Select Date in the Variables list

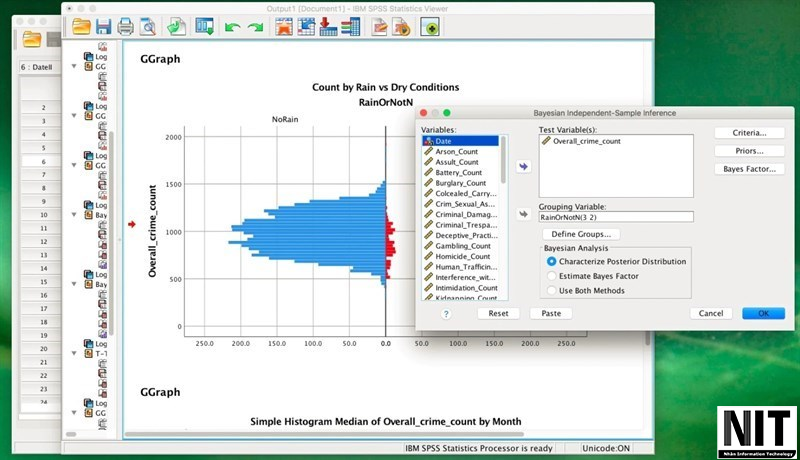pyautogui.click(x=460, y=141)
